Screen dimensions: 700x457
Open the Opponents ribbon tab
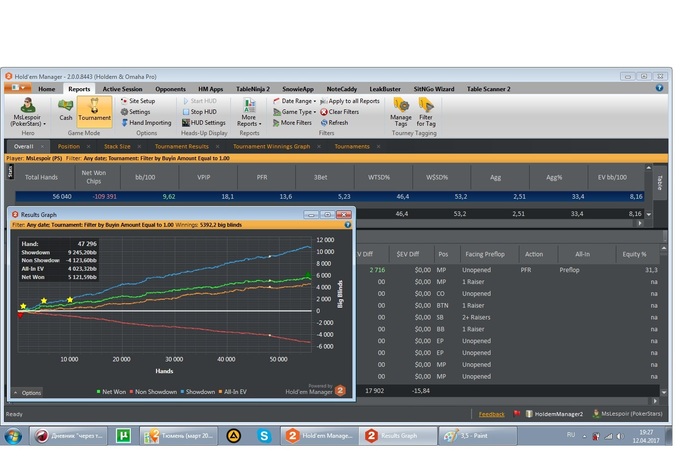pos(170,89)
